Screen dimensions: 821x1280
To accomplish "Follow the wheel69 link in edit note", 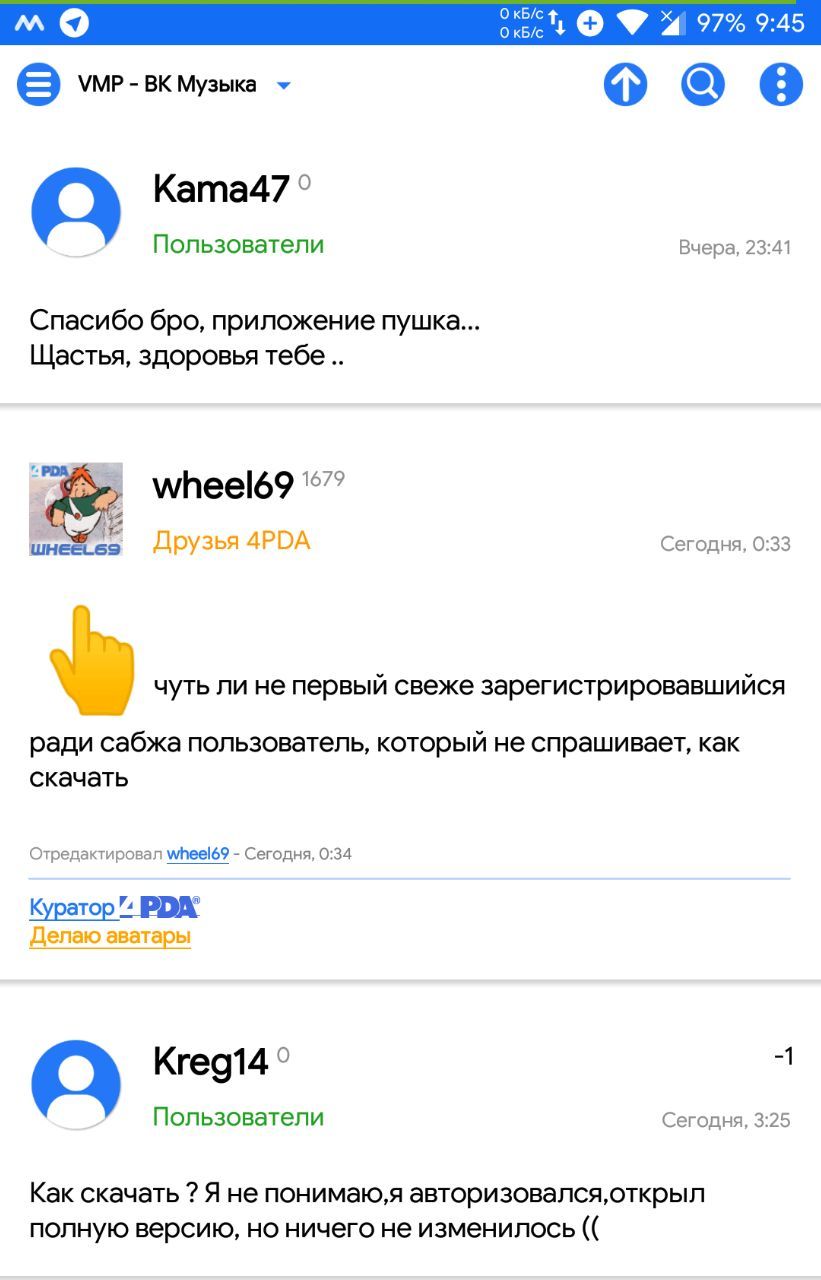I will pyautogui.click(x=198, y=854).
